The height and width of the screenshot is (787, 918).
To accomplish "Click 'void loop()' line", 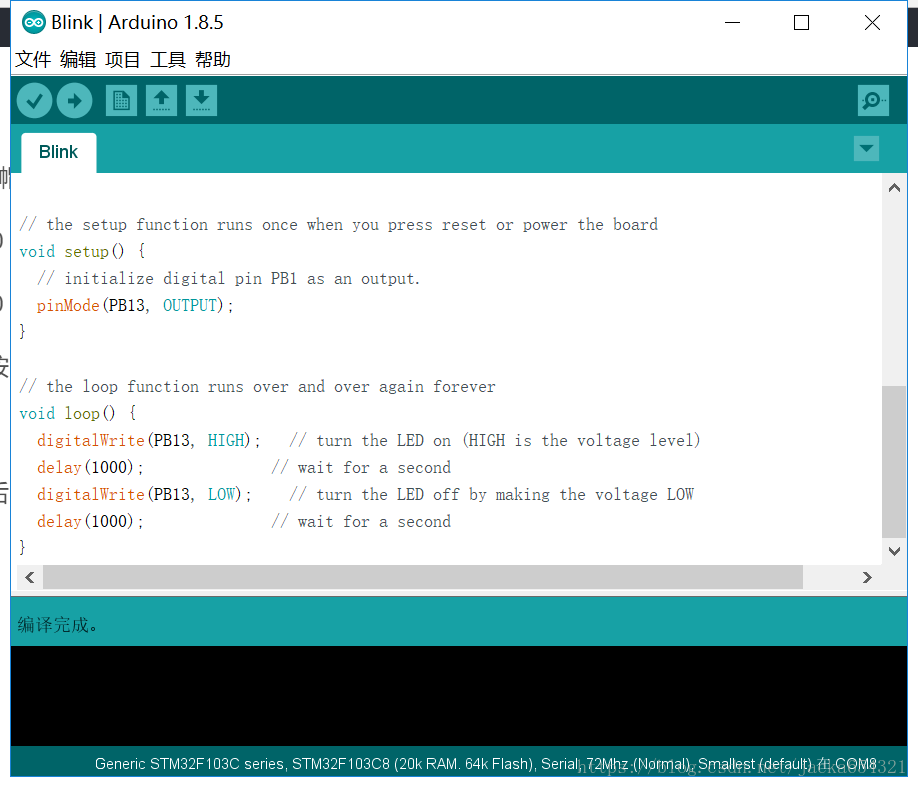I will pos(77,413).
